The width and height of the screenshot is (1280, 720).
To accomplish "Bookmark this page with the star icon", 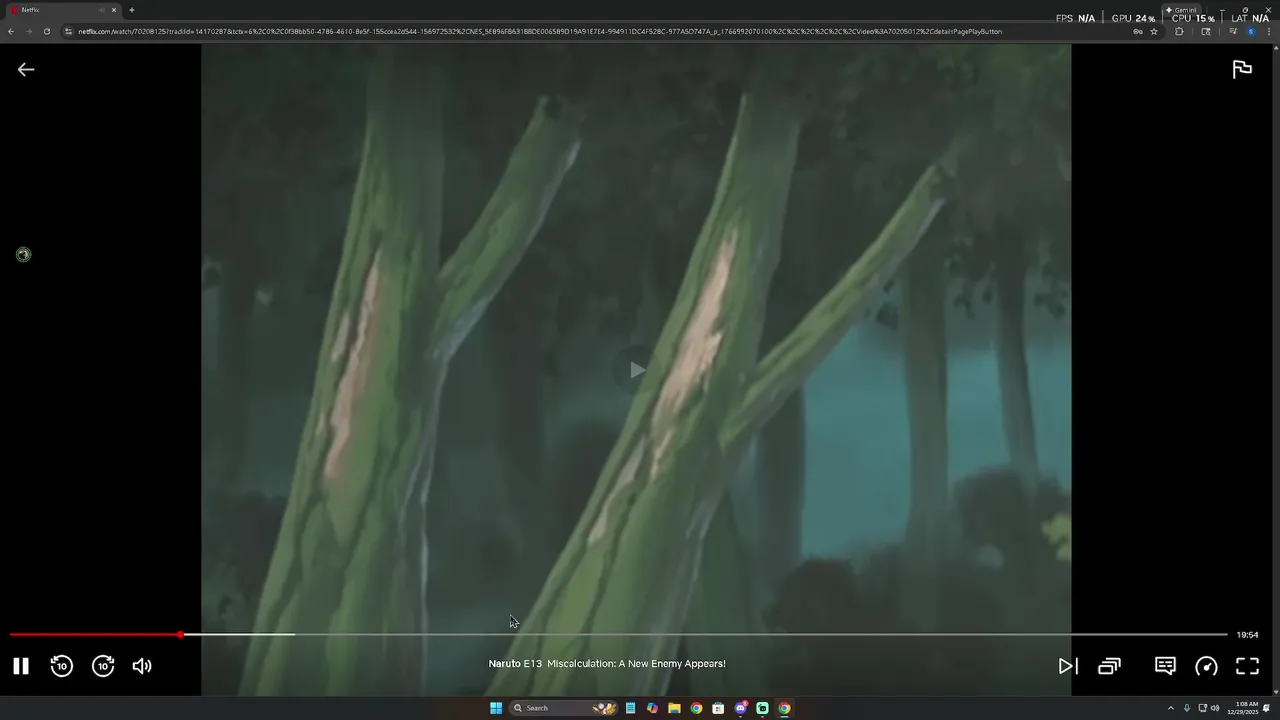I will pos(1154,31).
